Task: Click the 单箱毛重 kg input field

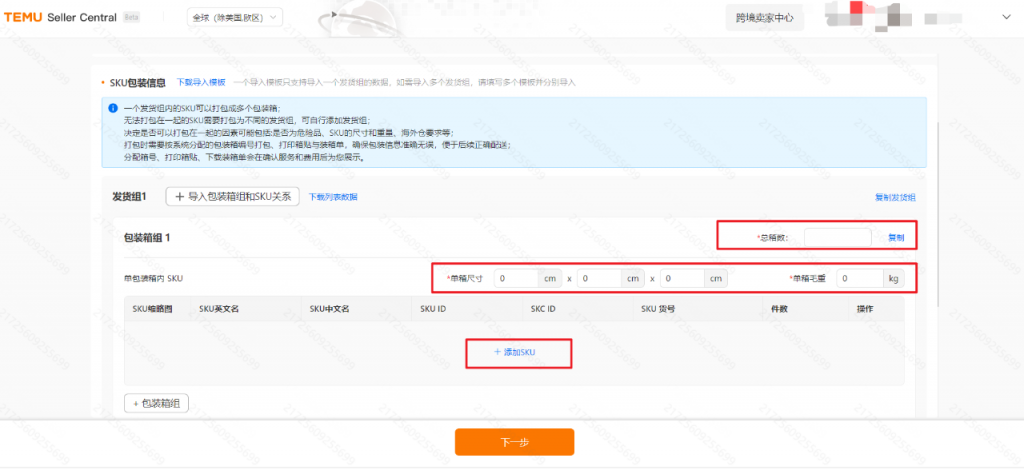Action: click(x=859, y=279)
